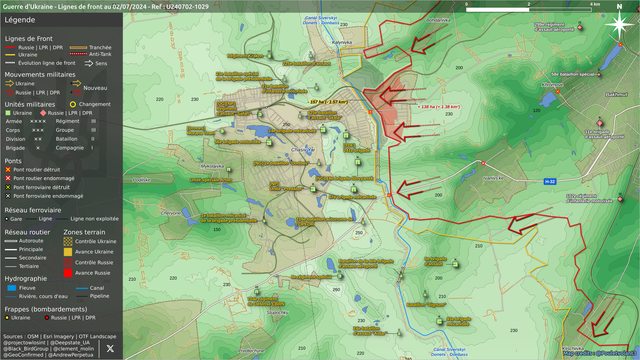This screenshot has width=640, height=360.
Task: Select the H-32 road shield
Action: (x=550, y=181)
